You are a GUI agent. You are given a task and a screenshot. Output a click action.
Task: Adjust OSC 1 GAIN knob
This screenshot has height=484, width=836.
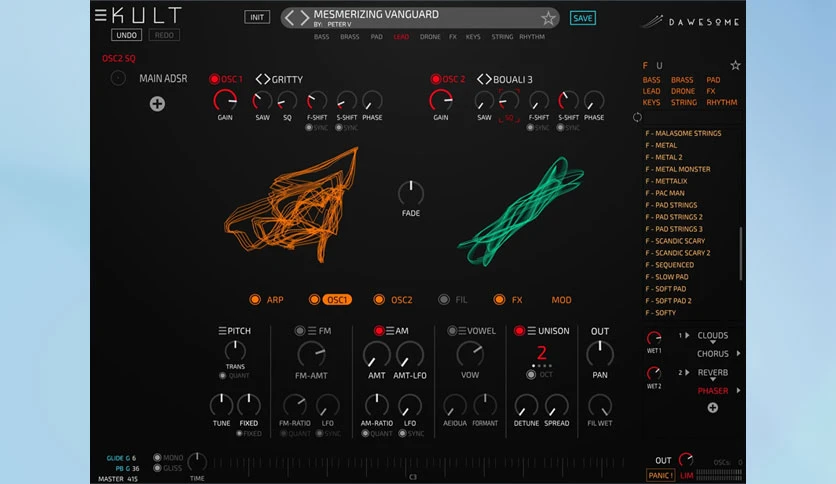point(225,100)
